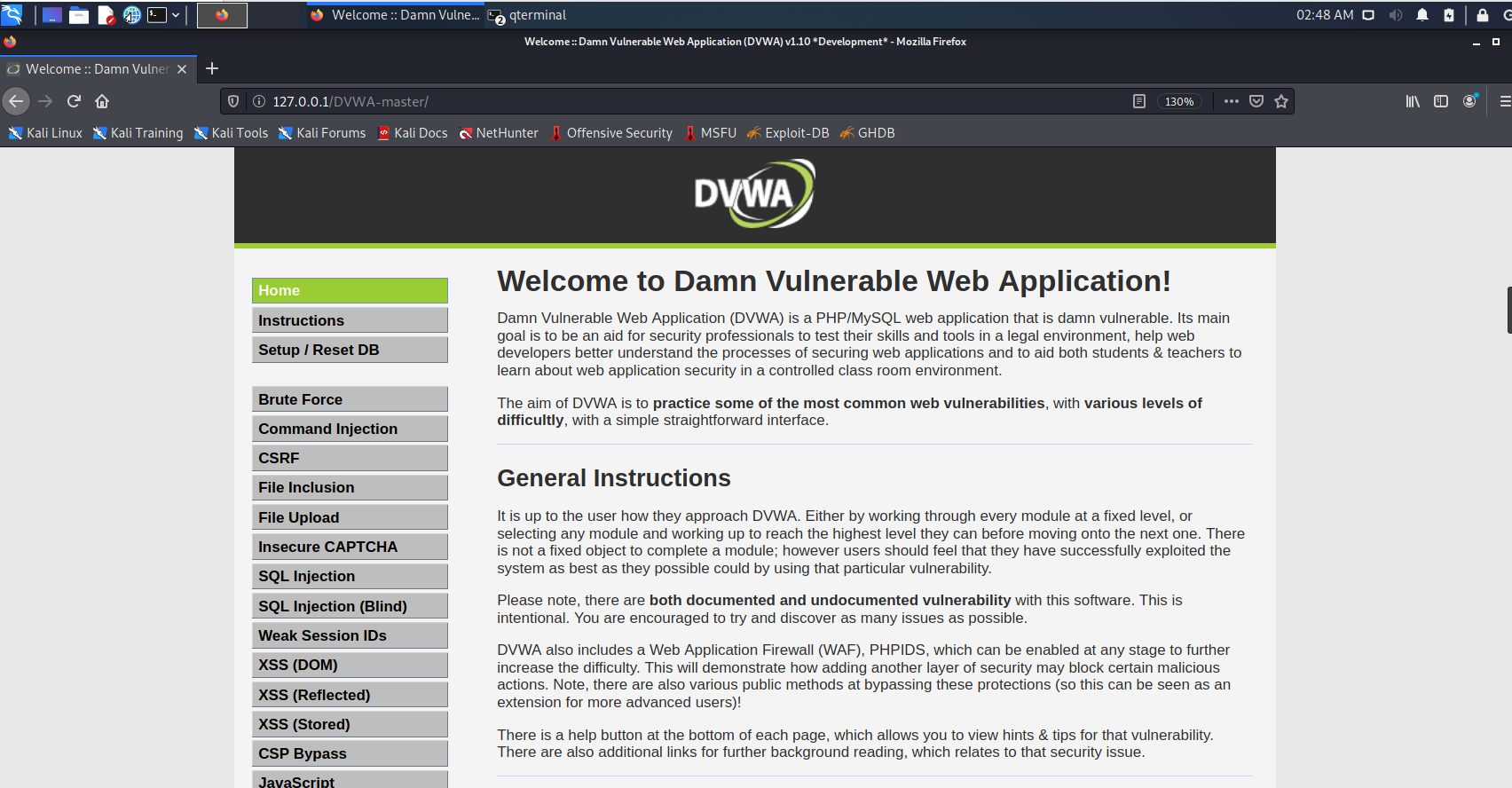Image resolution: width=1512 pixels, height=788 pixels.
Task: Open page actions three-dot menu
Action: coord(1232,101)
